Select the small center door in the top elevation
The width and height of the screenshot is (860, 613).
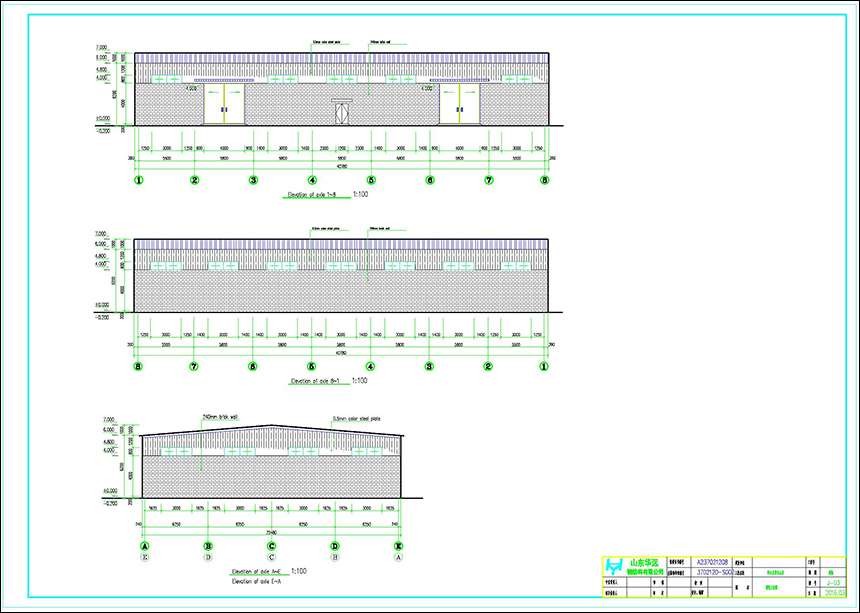342,112
